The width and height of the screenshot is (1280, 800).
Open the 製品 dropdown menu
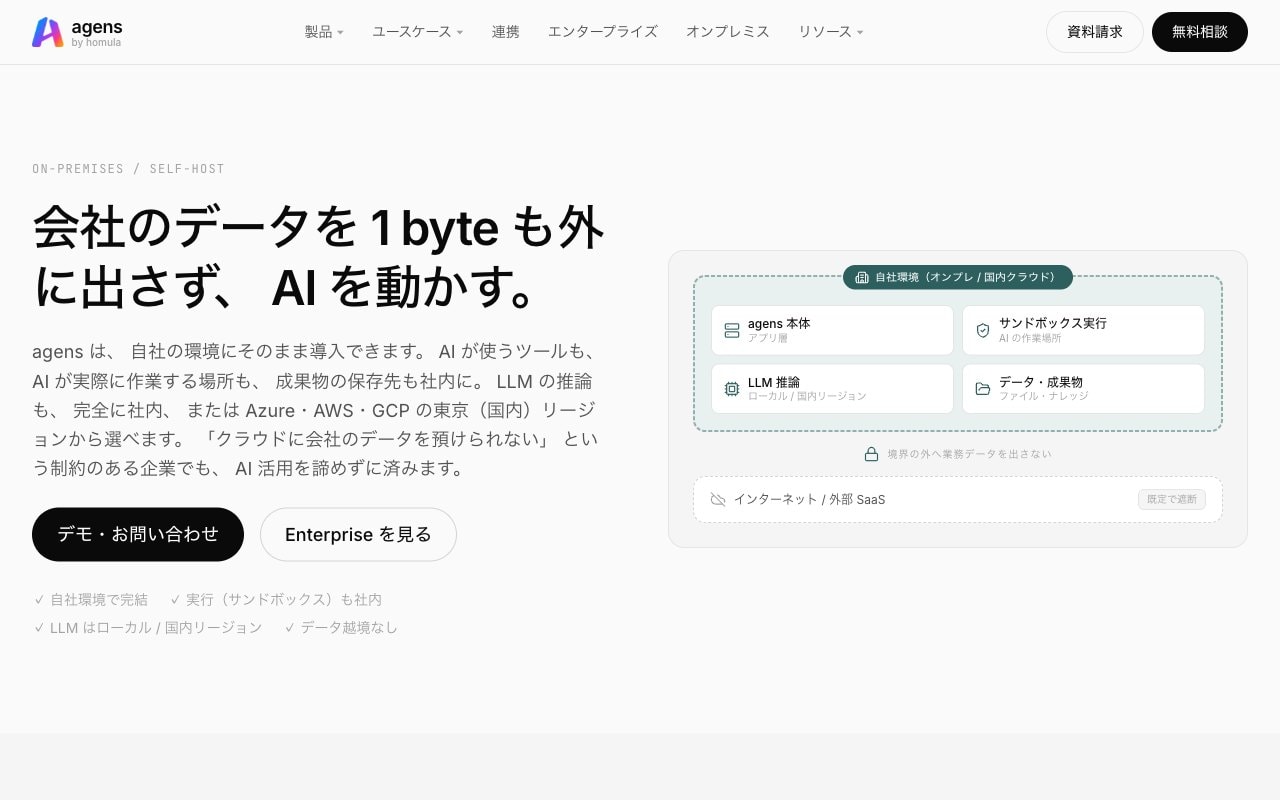[324, 32]
